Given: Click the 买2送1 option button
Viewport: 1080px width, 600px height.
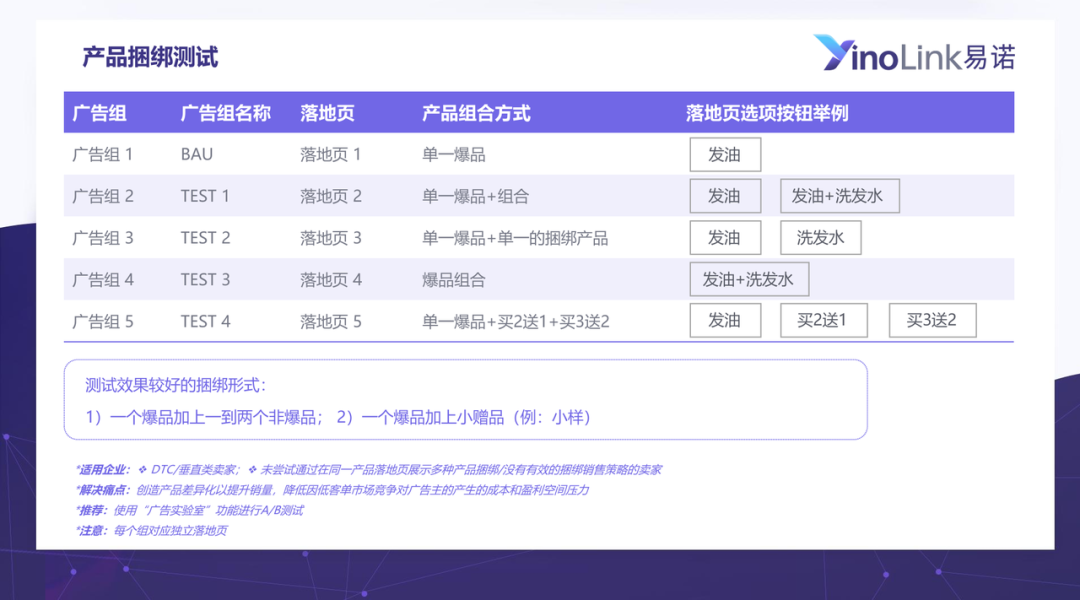Looking at the screenshot, I should (x=821, y=321).
